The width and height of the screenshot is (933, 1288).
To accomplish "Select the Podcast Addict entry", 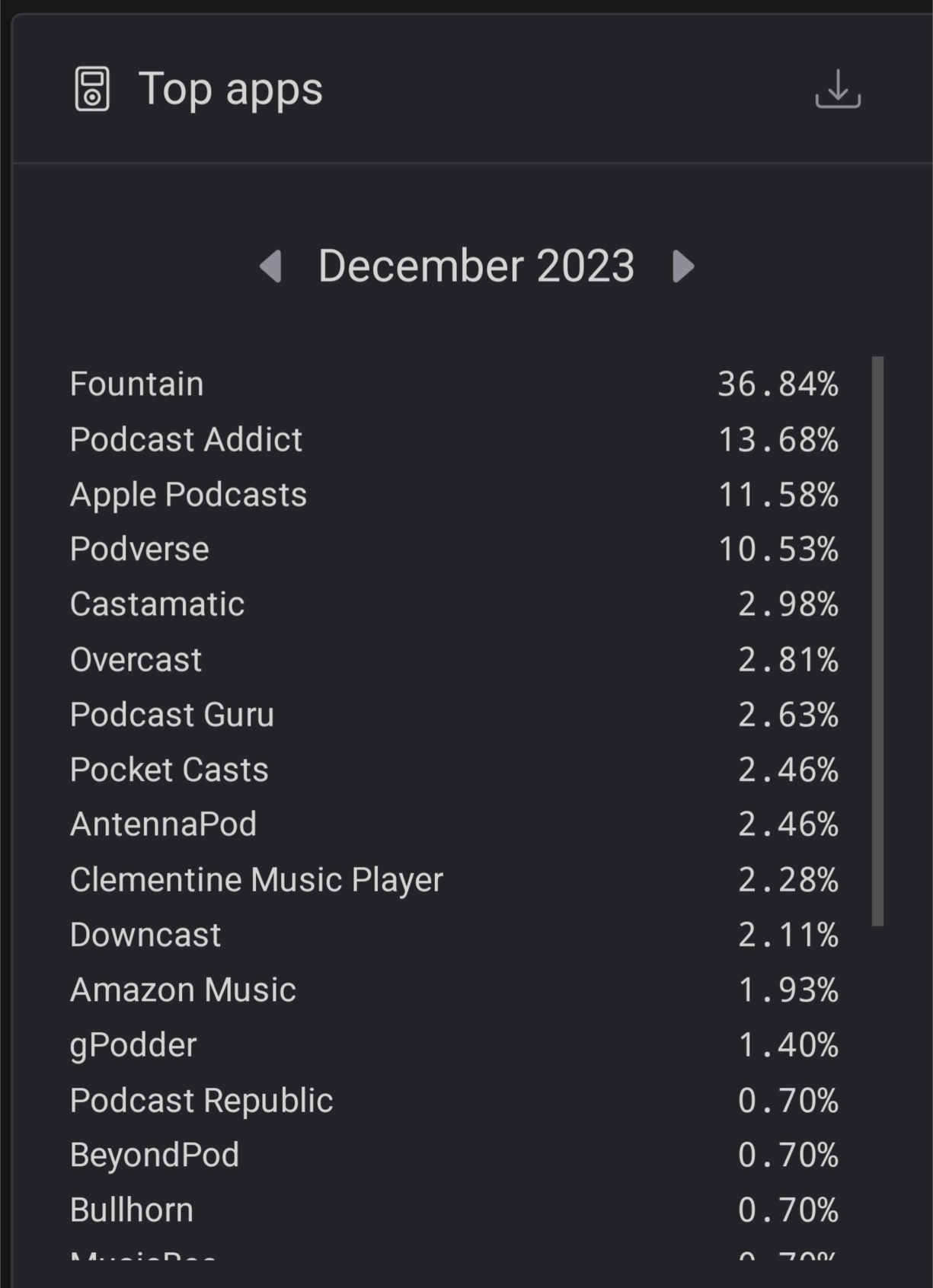I will [454, 439].
